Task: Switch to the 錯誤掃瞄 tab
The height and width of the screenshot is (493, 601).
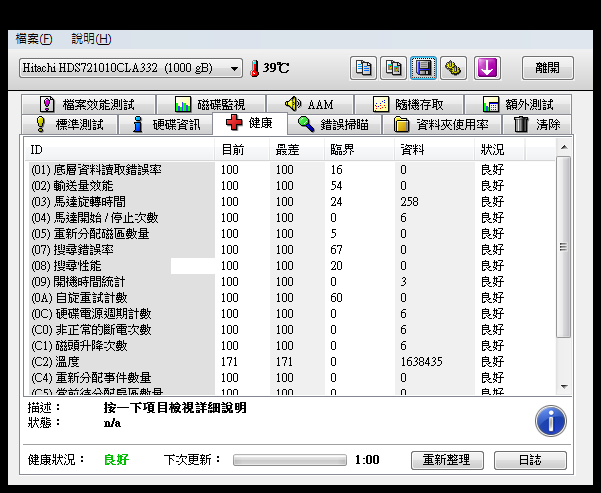Action: (x=334, y=124)
